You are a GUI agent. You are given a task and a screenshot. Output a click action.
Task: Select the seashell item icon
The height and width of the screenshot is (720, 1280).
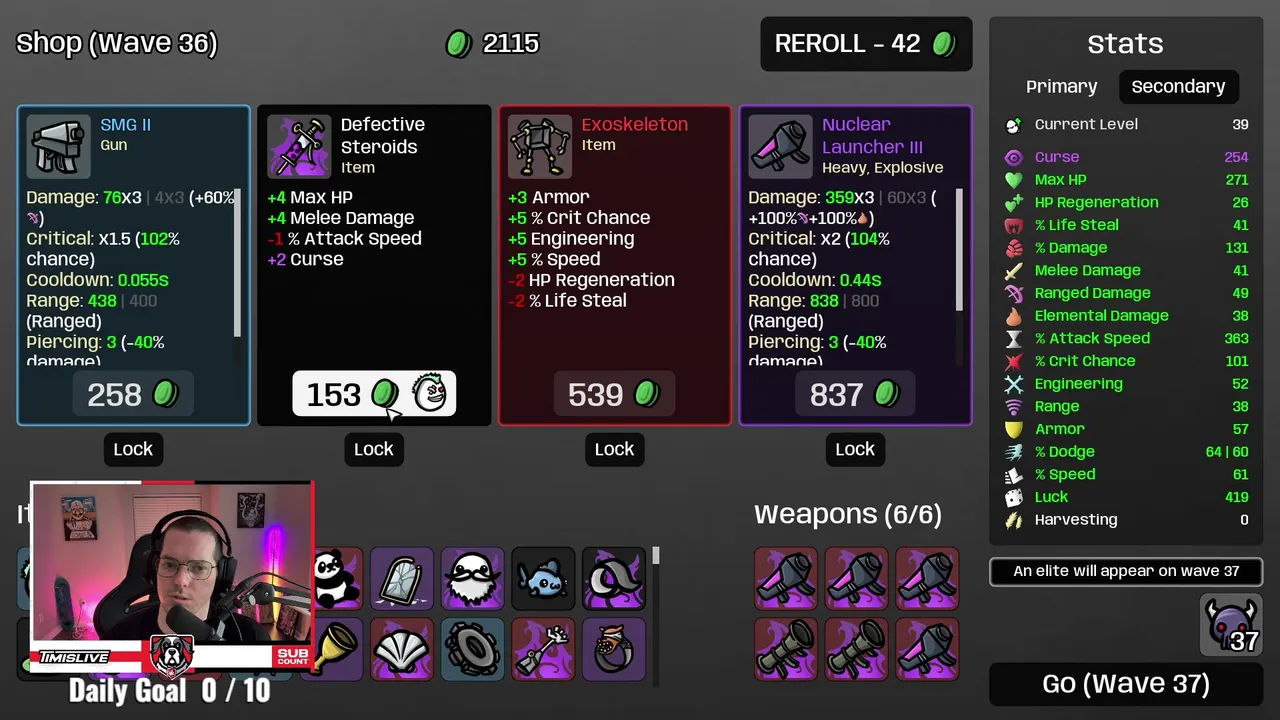tap(402, 649)
